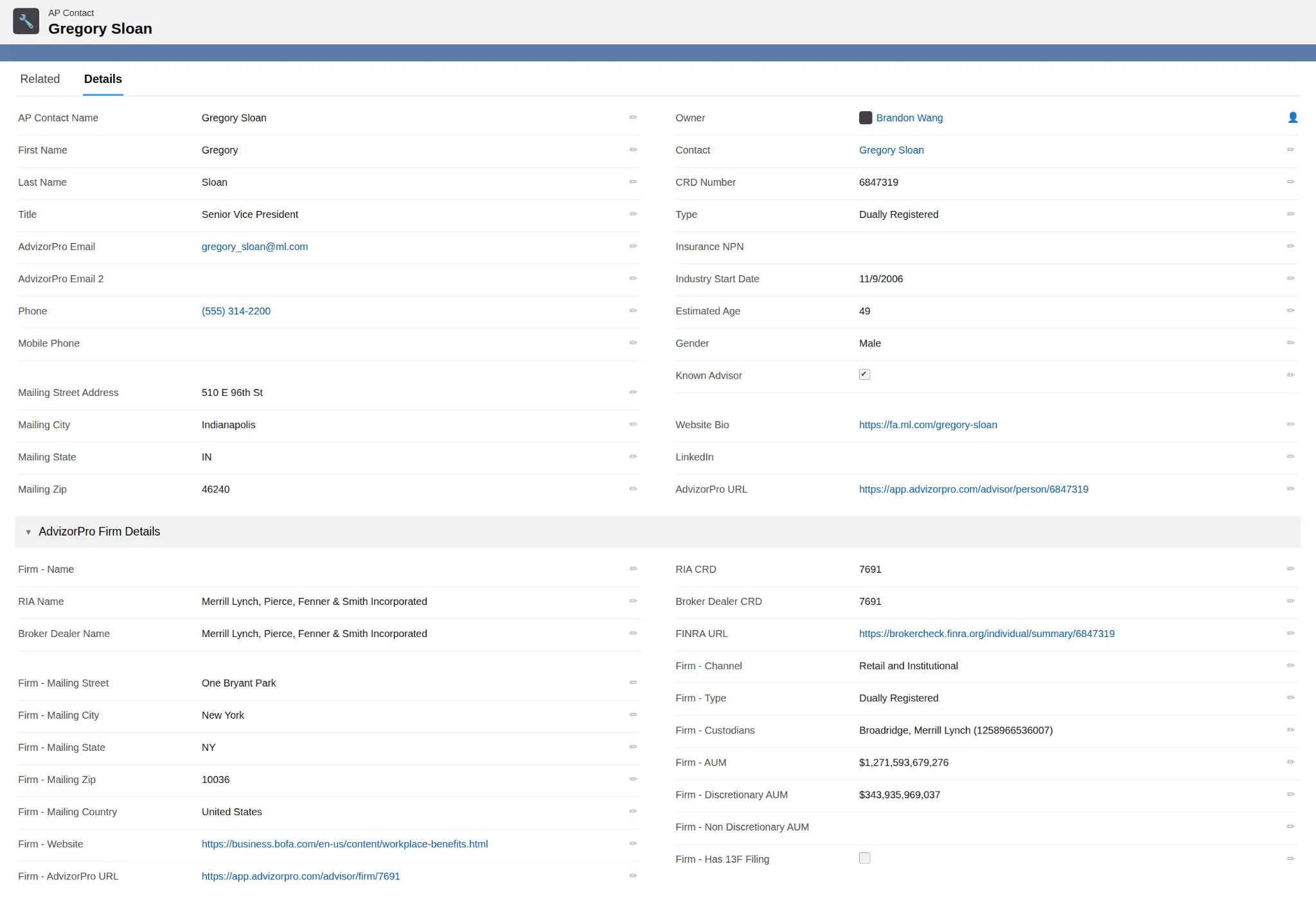This screenshot has height=909, width=1316.
Task: Open Contact Gregory Sloan link
Action: click(891, 150)
